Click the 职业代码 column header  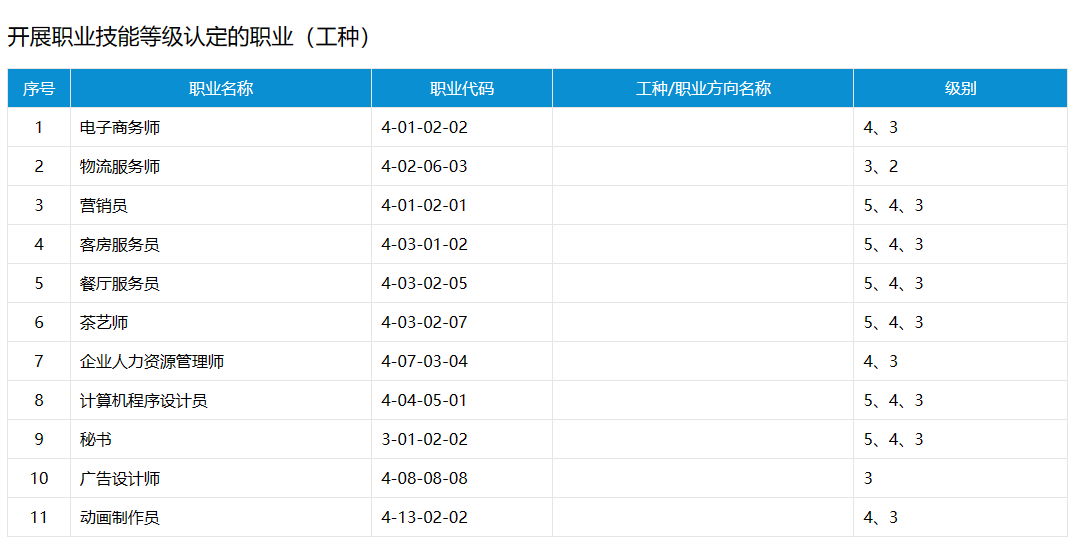[x=462, y=88]
